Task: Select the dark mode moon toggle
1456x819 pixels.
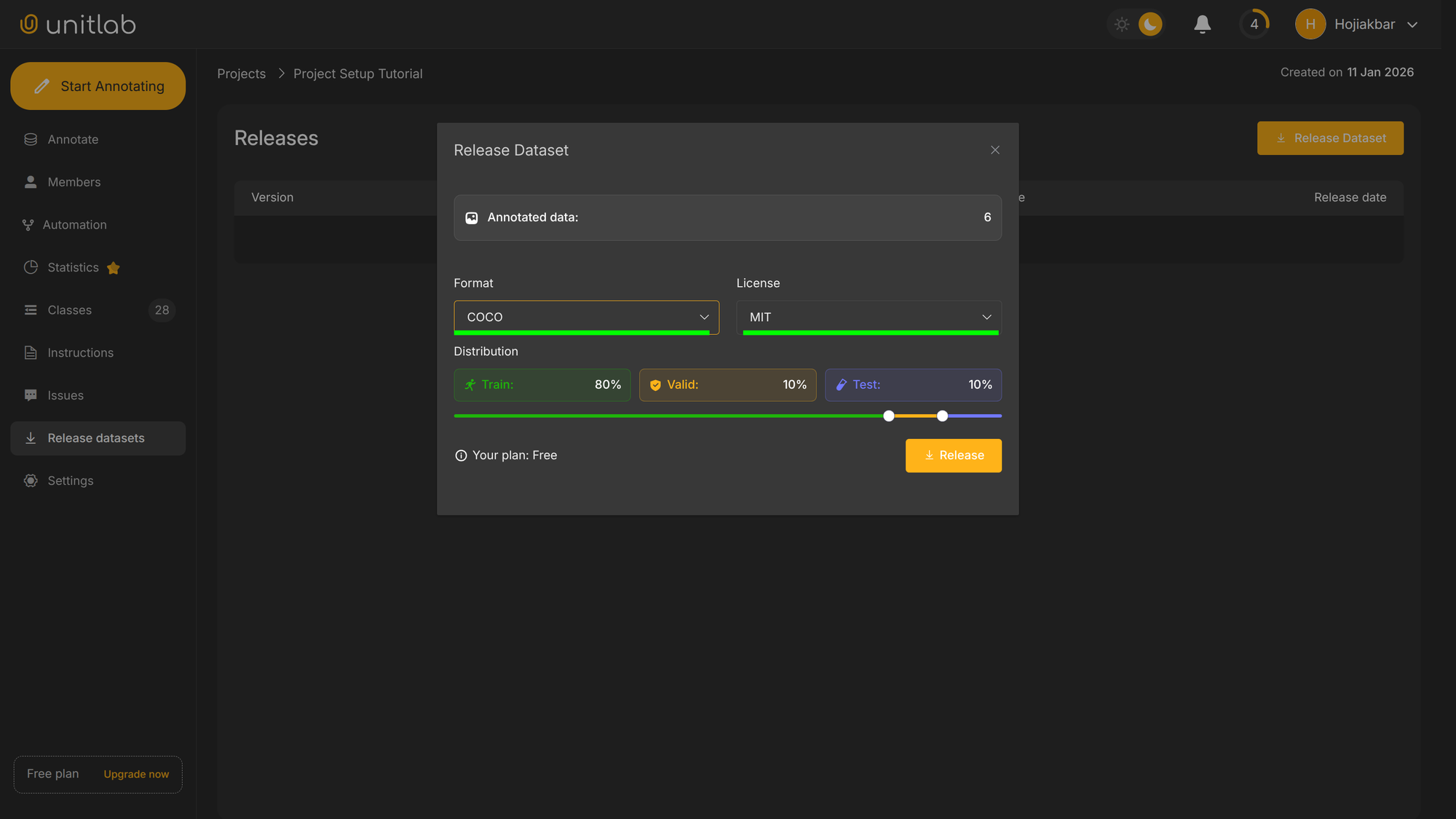Action: click(1150, 25)
